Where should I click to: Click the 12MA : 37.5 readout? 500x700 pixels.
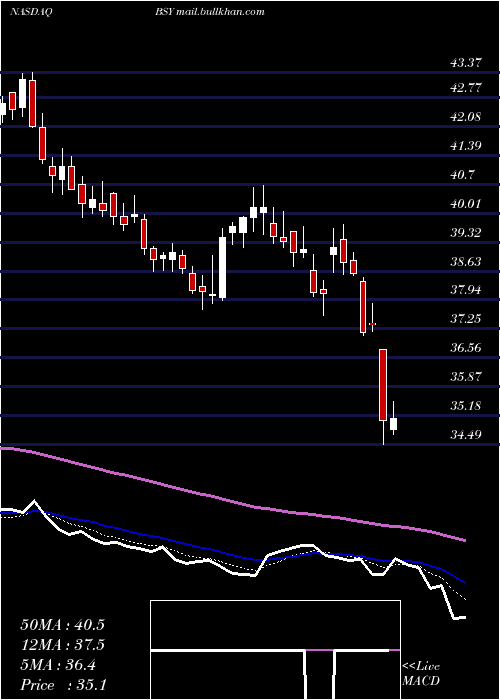click(62, 645)
